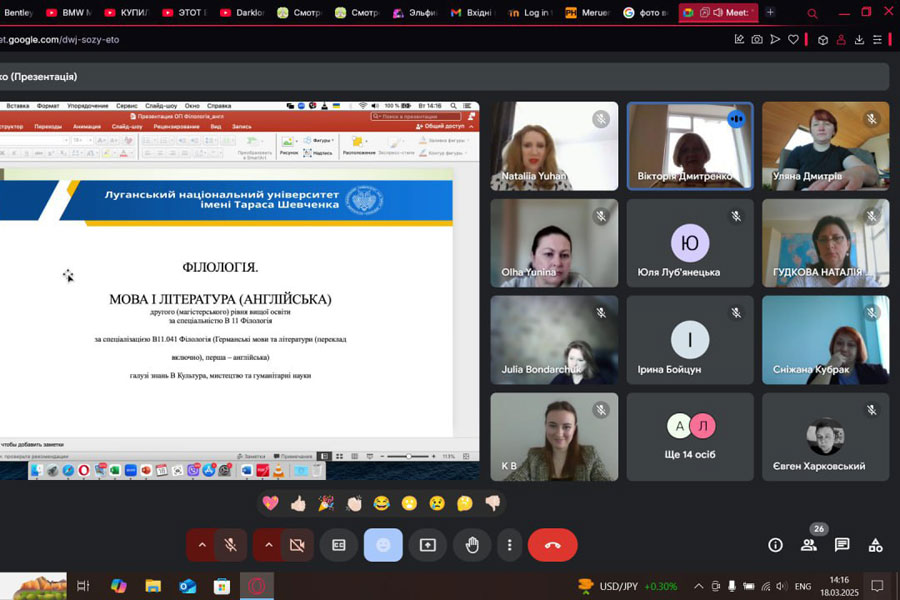This screenshot has width=900, height=600.
Task: Click the present screen icon
Action: 428,545
